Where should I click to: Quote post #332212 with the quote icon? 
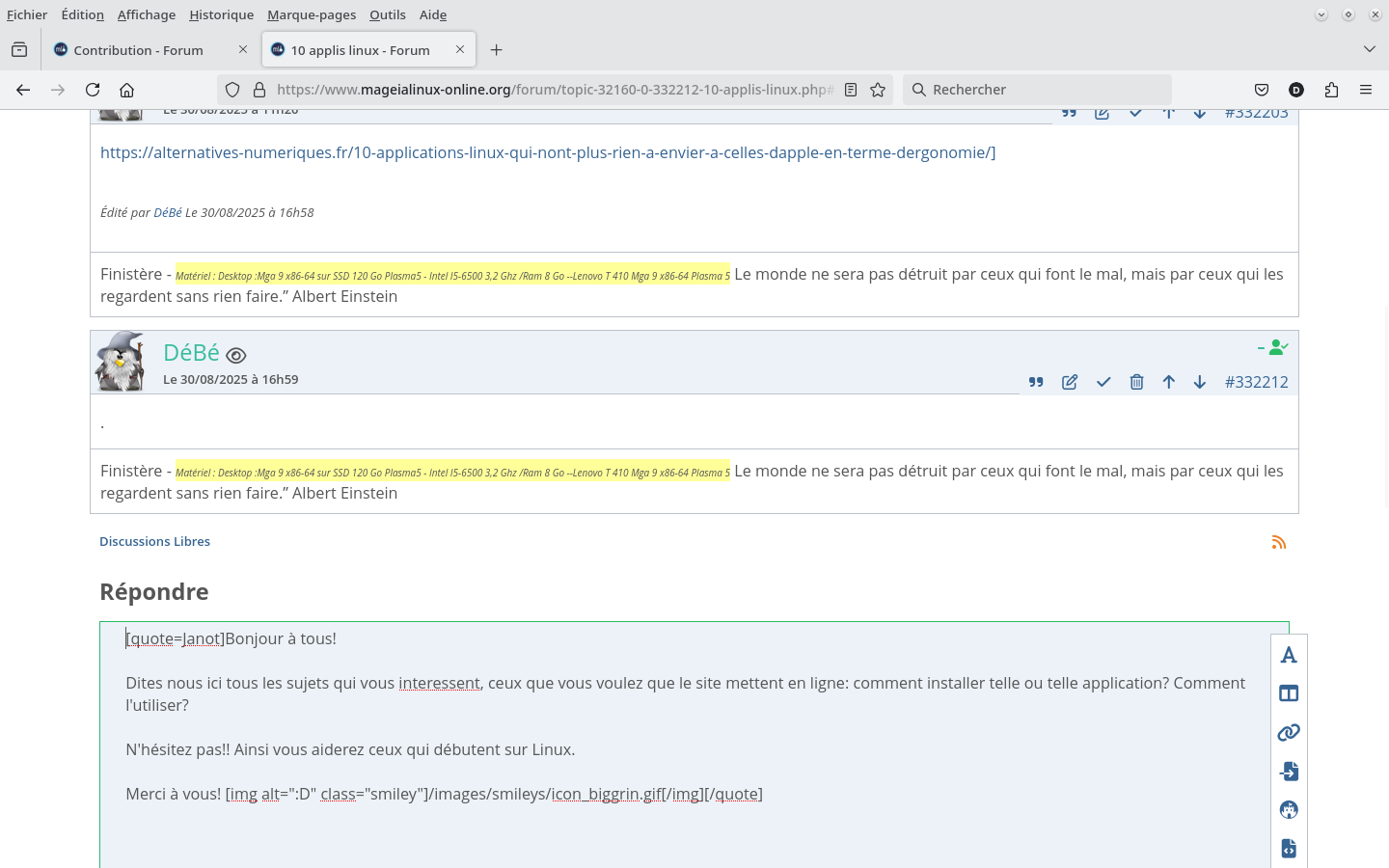click(1036, 382)
